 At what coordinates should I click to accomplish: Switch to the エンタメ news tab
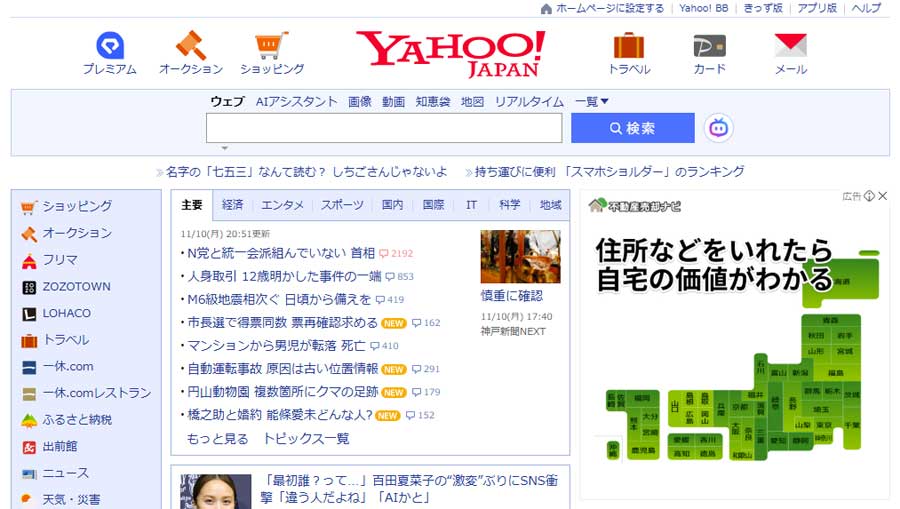point(282,205)
